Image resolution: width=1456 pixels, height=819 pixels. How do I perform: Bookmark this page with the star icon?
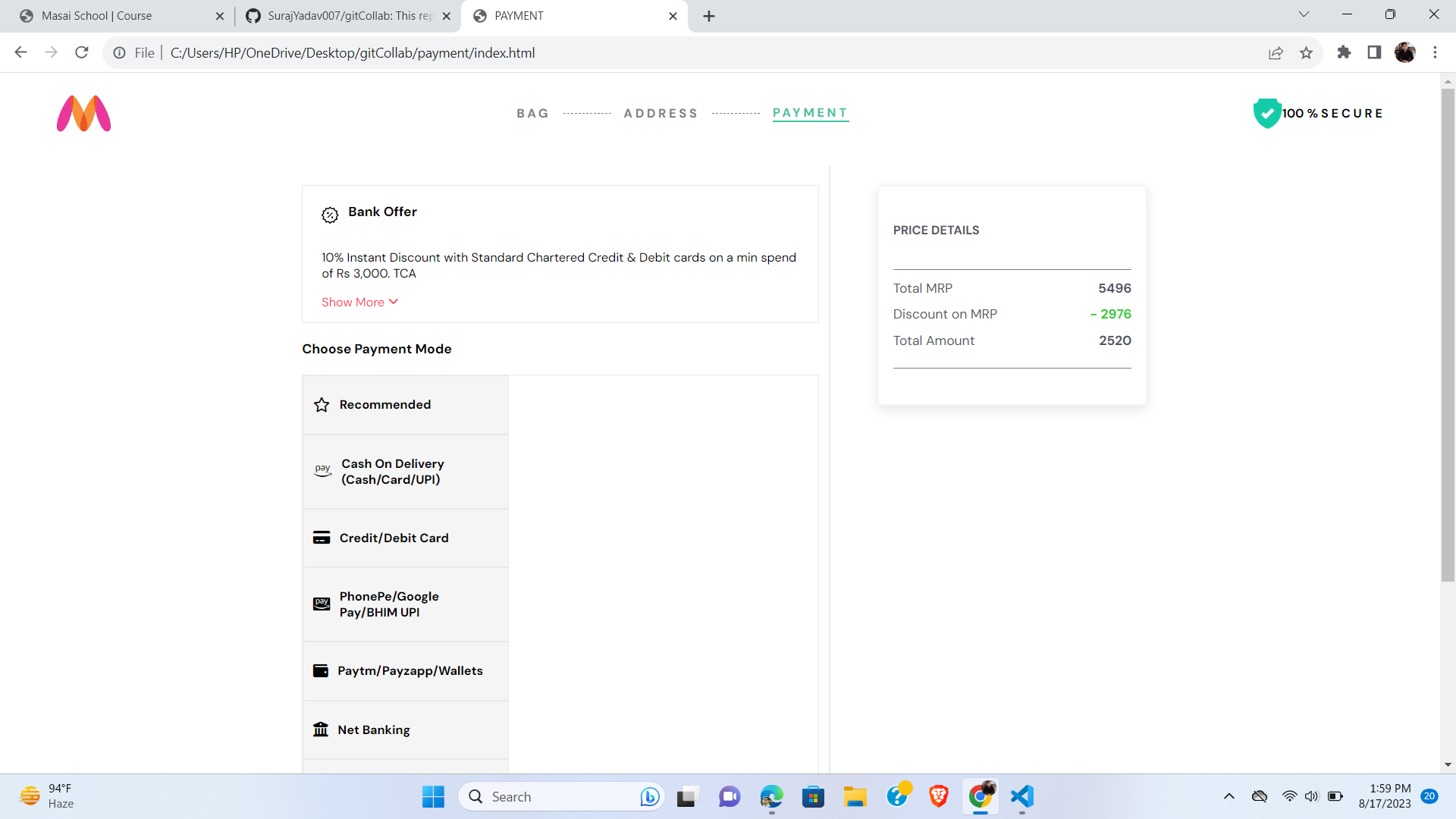click(1307, 52)
